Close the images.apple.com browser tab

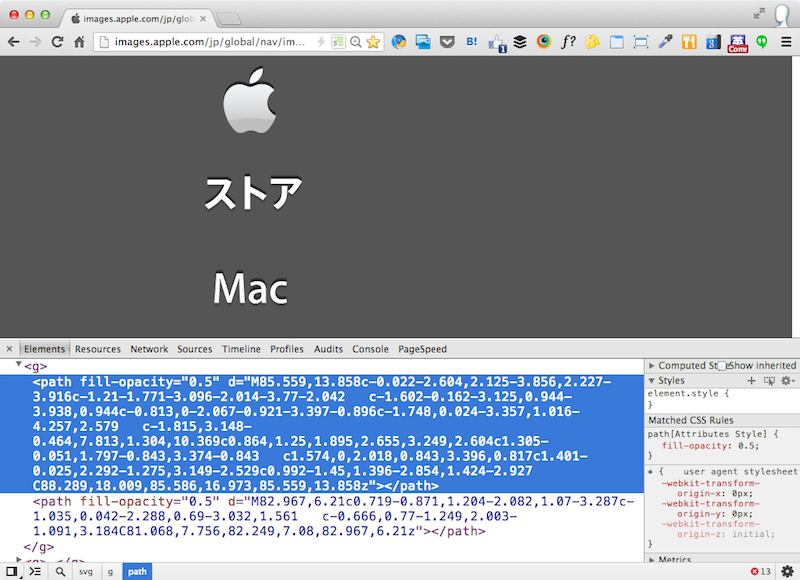pos(203,19)
